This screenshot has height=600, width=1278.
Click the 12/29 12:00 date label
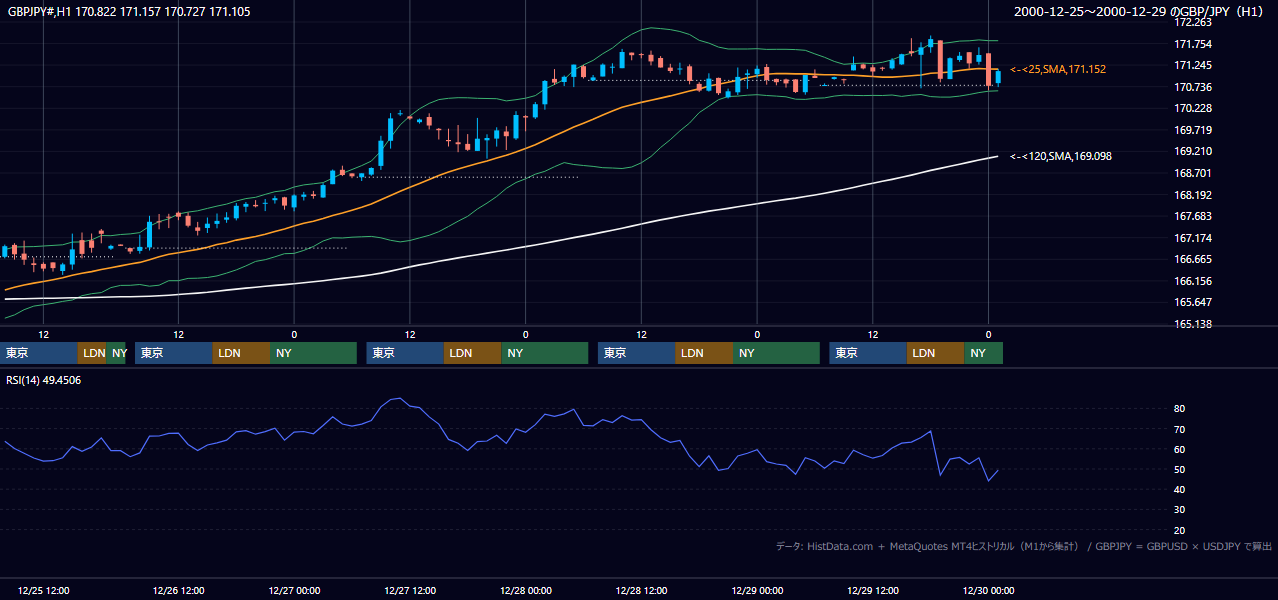pyautogui.click(x=873, y=591)
